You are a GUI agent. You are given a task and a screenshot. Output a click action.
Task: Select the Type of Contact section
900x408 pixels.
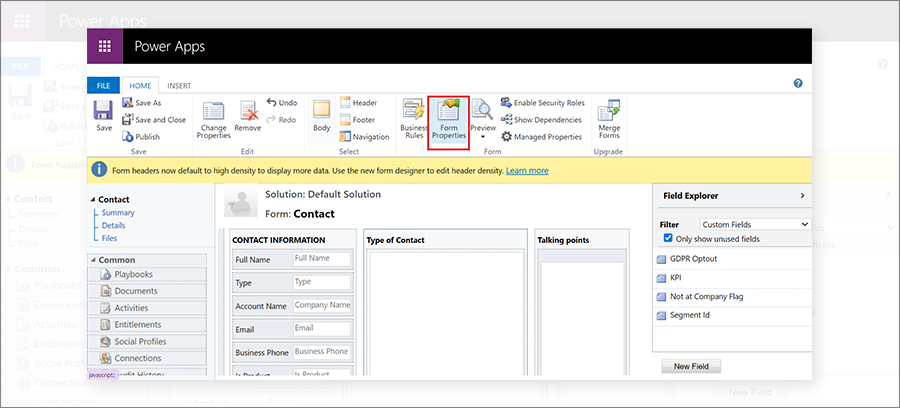(x=395, y=240)
